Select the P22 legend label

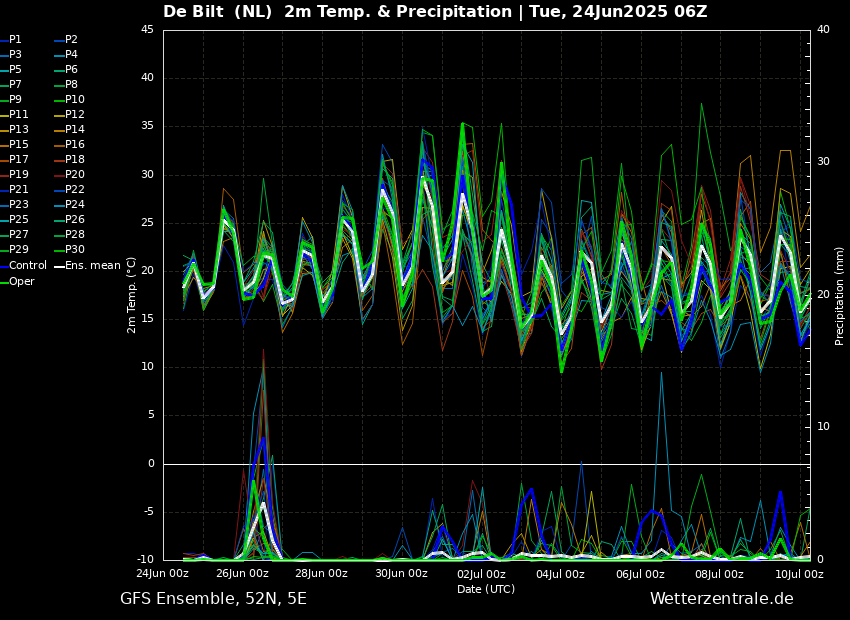pyautogui.click(x=75, y=190)
